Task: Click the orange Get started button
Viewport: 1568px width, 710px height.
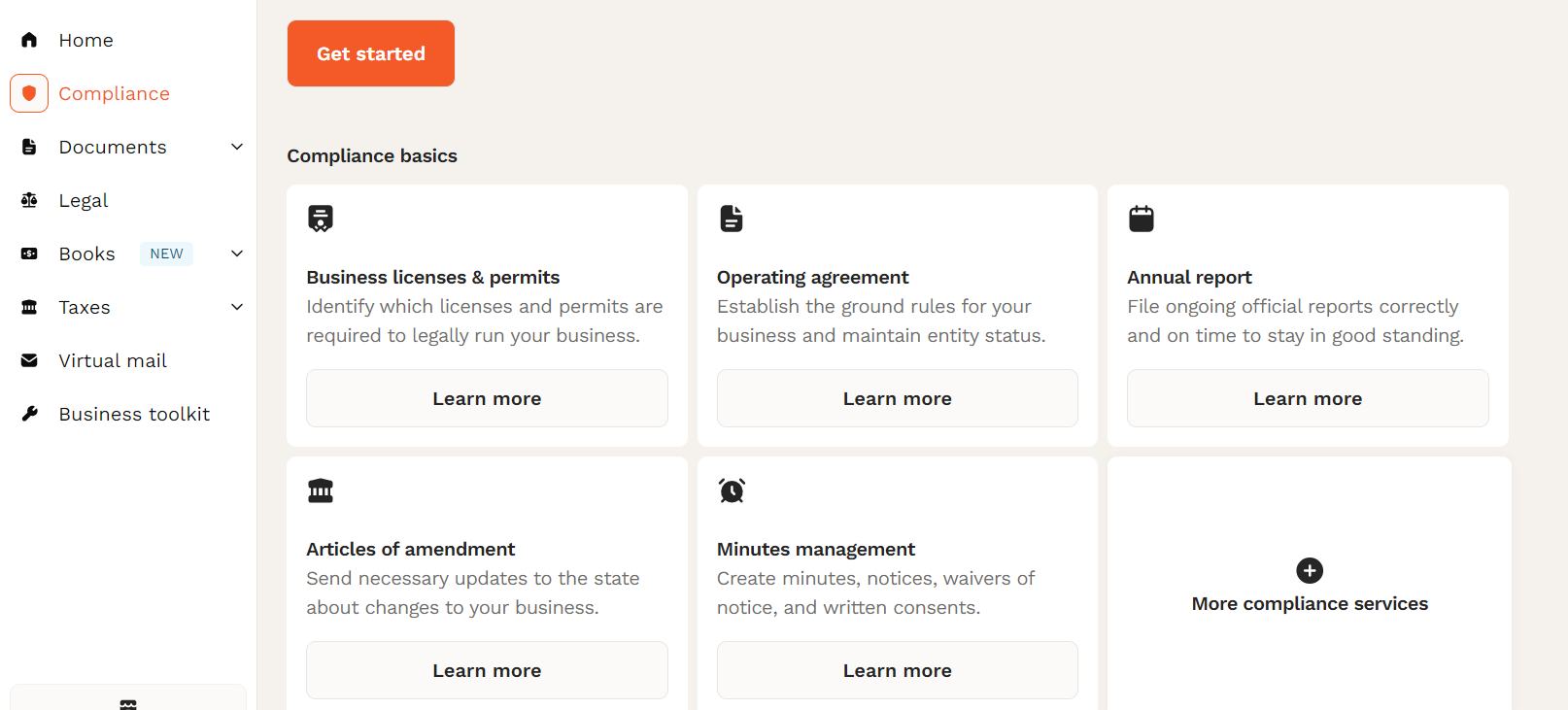Action: pos(371,53)
